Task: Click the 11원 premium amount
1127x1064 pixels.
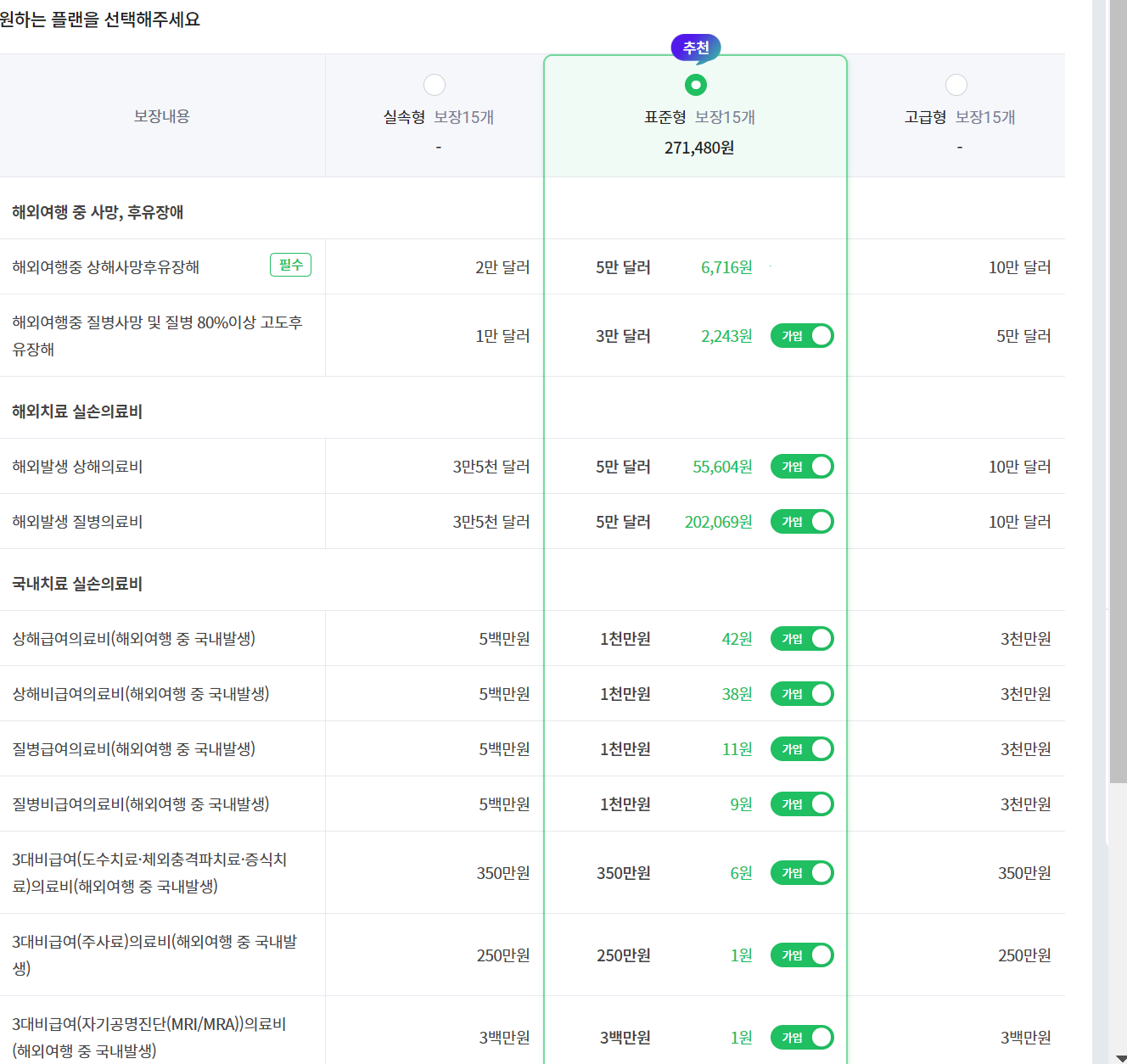Action: [x=737, y=749]
